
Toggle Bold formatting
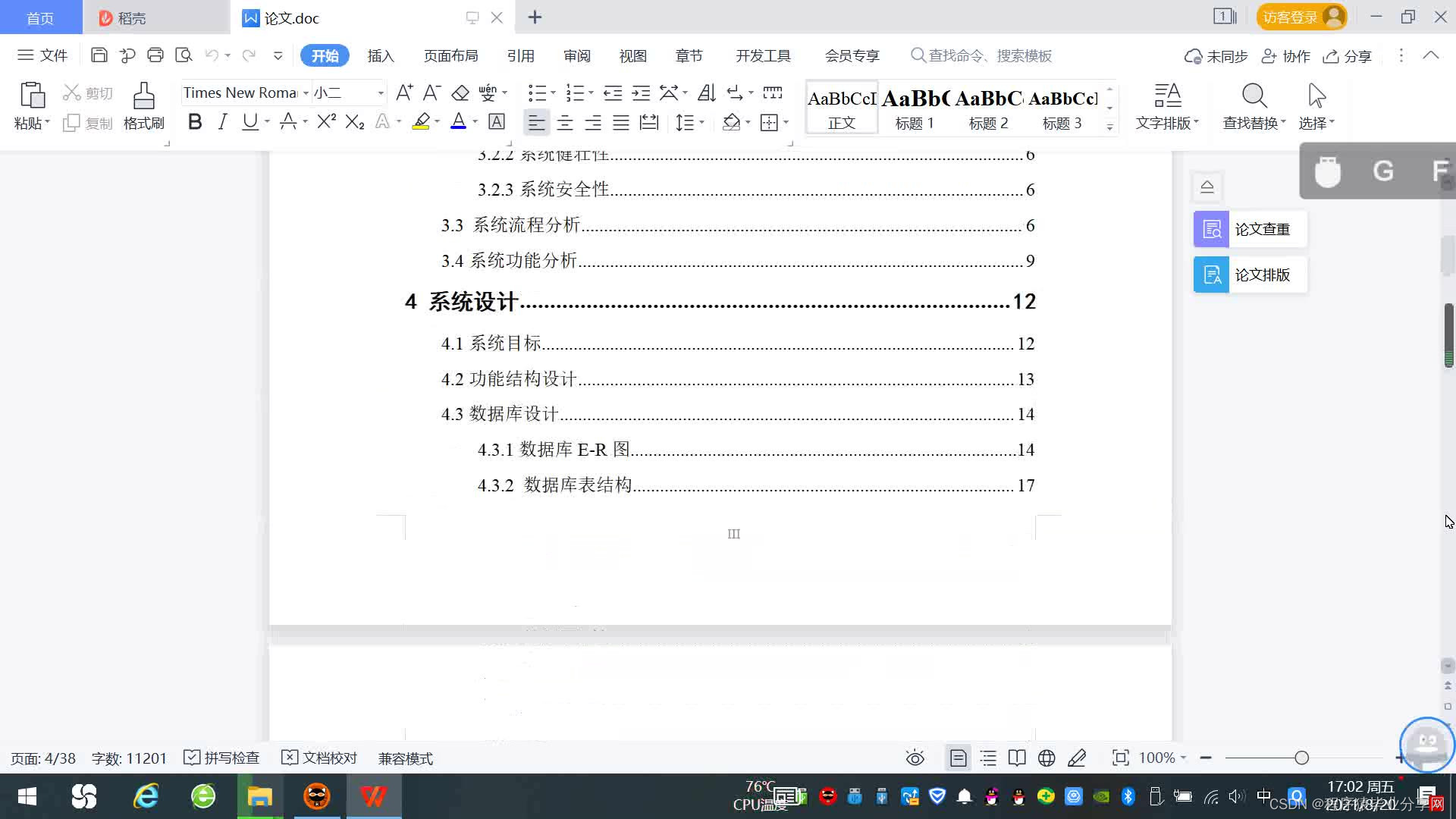[195, 122]
